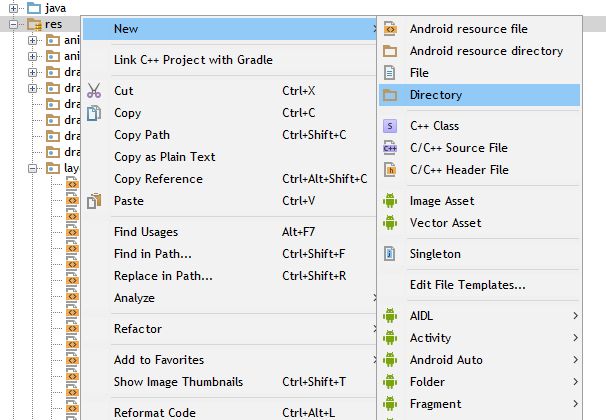Click the Cut scissors icon
This screenshot has width=606, height=420.
(94, 91)
